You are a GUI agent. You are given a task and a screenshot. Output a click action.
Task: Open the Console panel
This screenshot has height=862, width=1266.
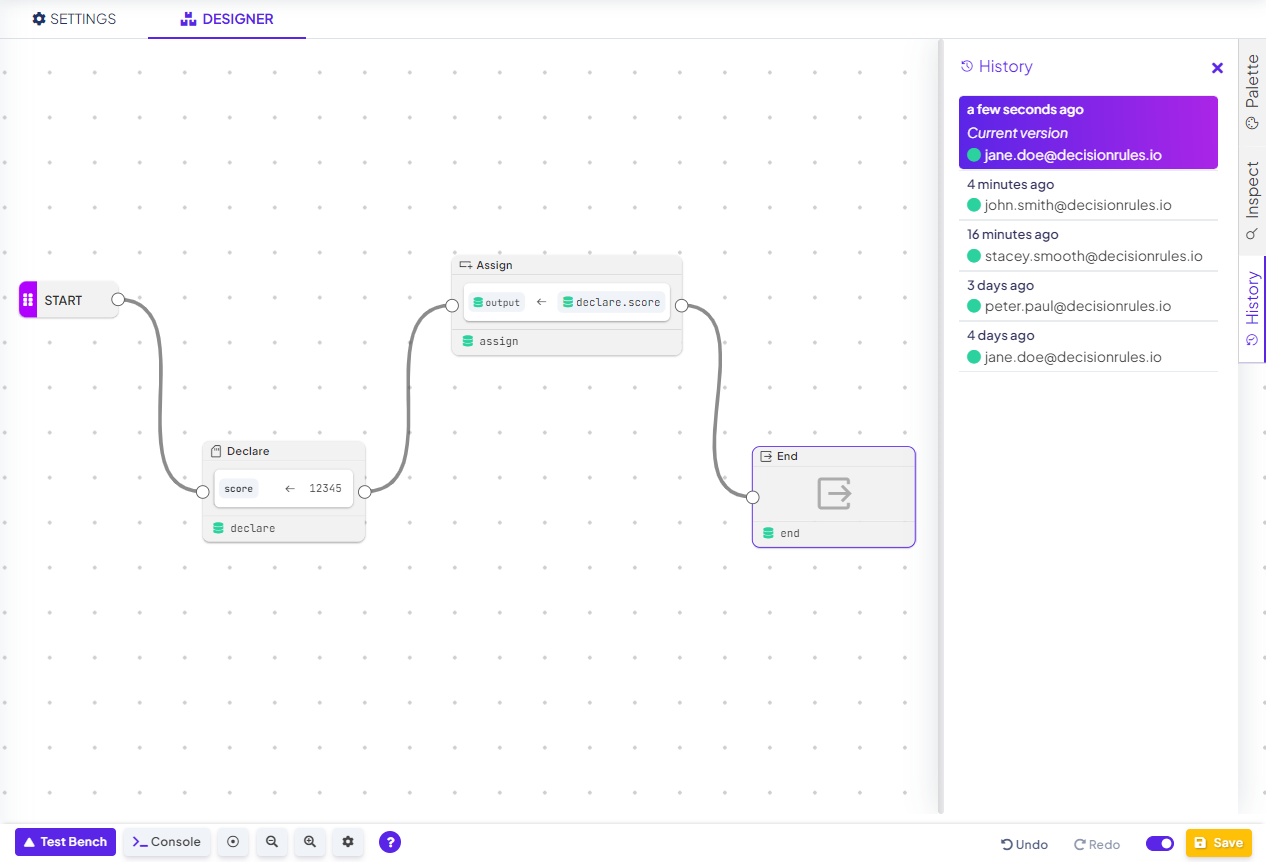[x=167, y=842]
